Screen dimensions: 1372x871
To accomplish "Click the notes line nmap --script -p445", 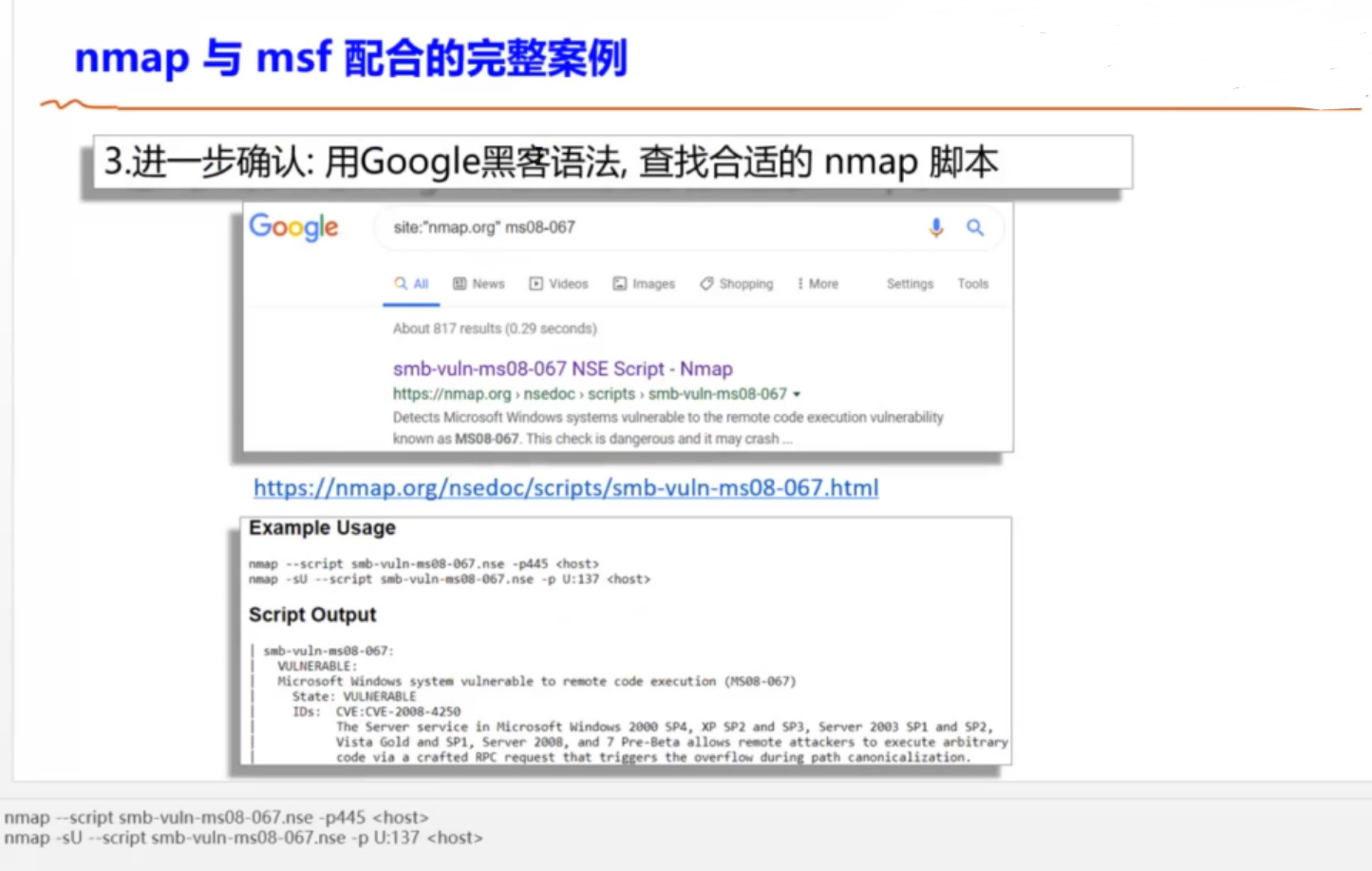I will (216, 818).
